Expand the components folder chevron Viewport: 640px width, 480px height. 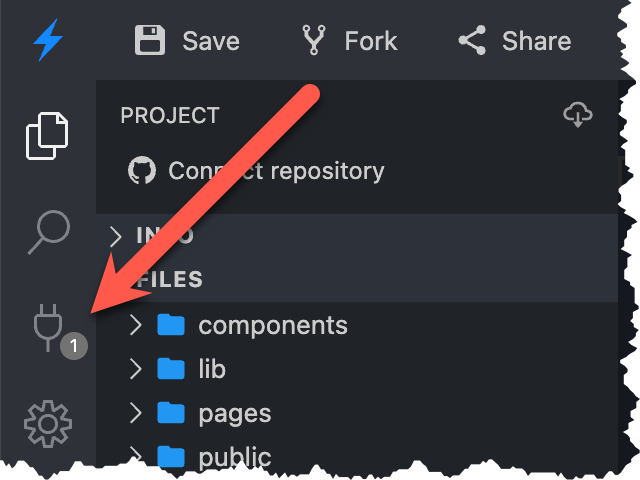(137, 325)
